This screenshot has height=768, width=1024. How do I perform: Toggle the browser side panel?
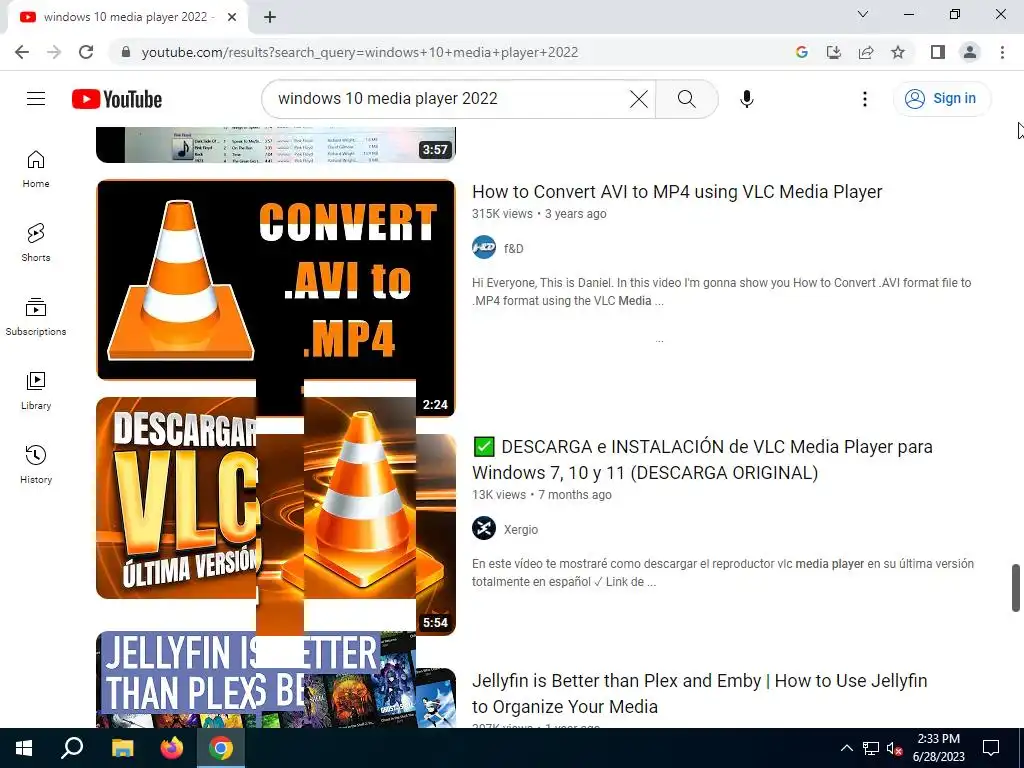click(x=938, y=52)
